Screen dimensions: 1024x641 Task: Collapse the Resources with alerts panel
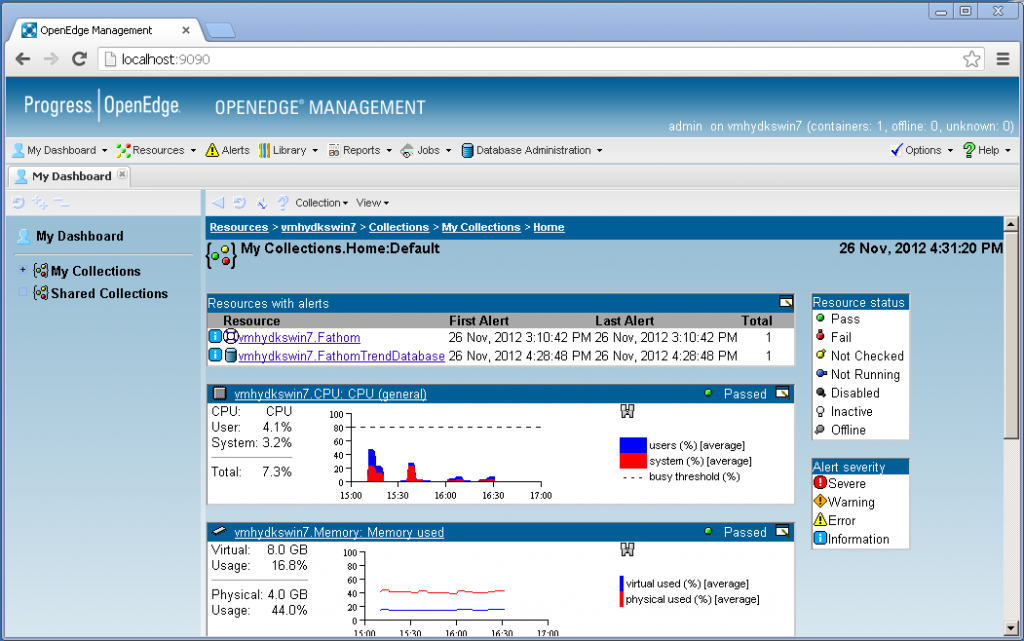[786, 302]
